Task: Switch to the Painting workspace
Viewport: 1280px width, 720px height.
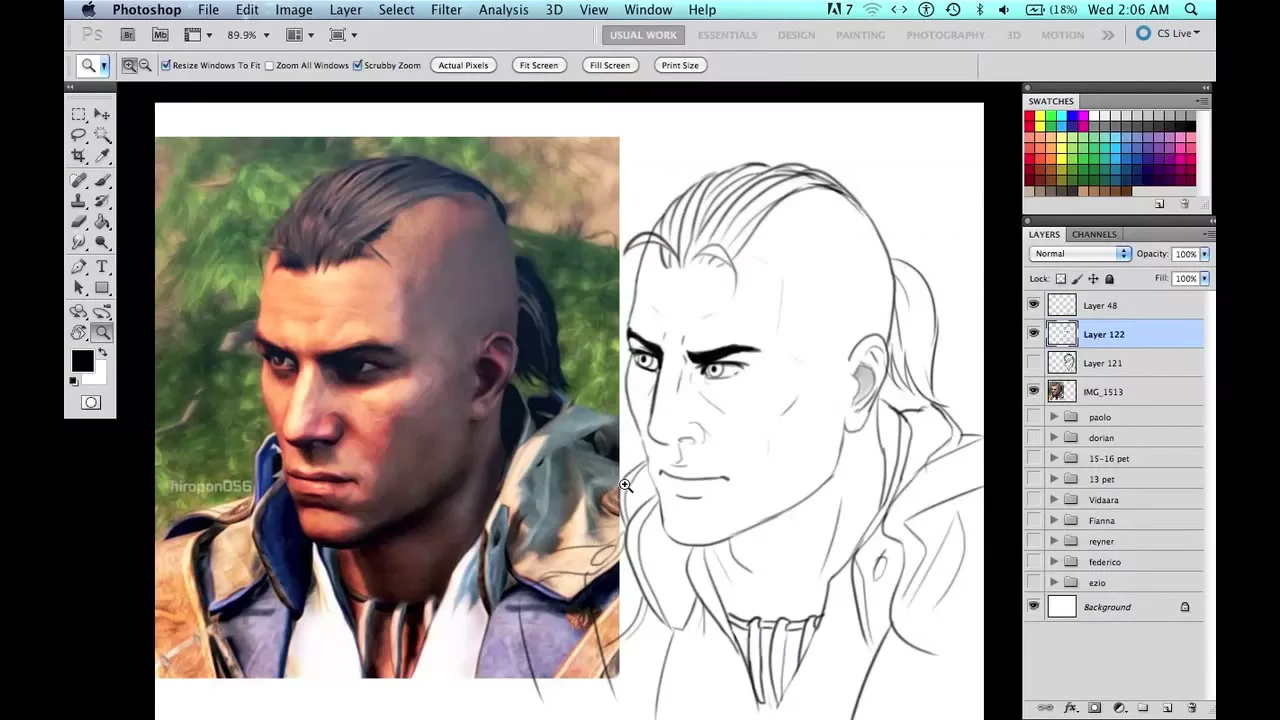Action: (x=861, y=35)
